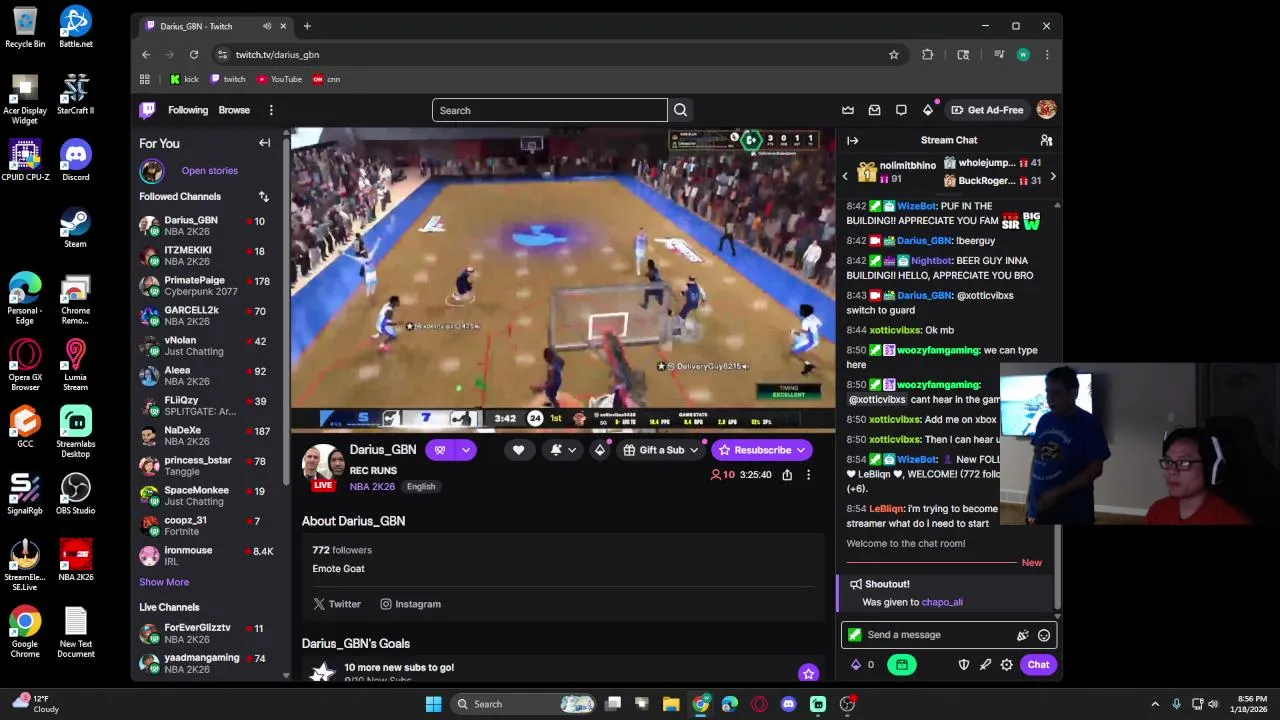Open the chat settings gear

point(1007,665)
